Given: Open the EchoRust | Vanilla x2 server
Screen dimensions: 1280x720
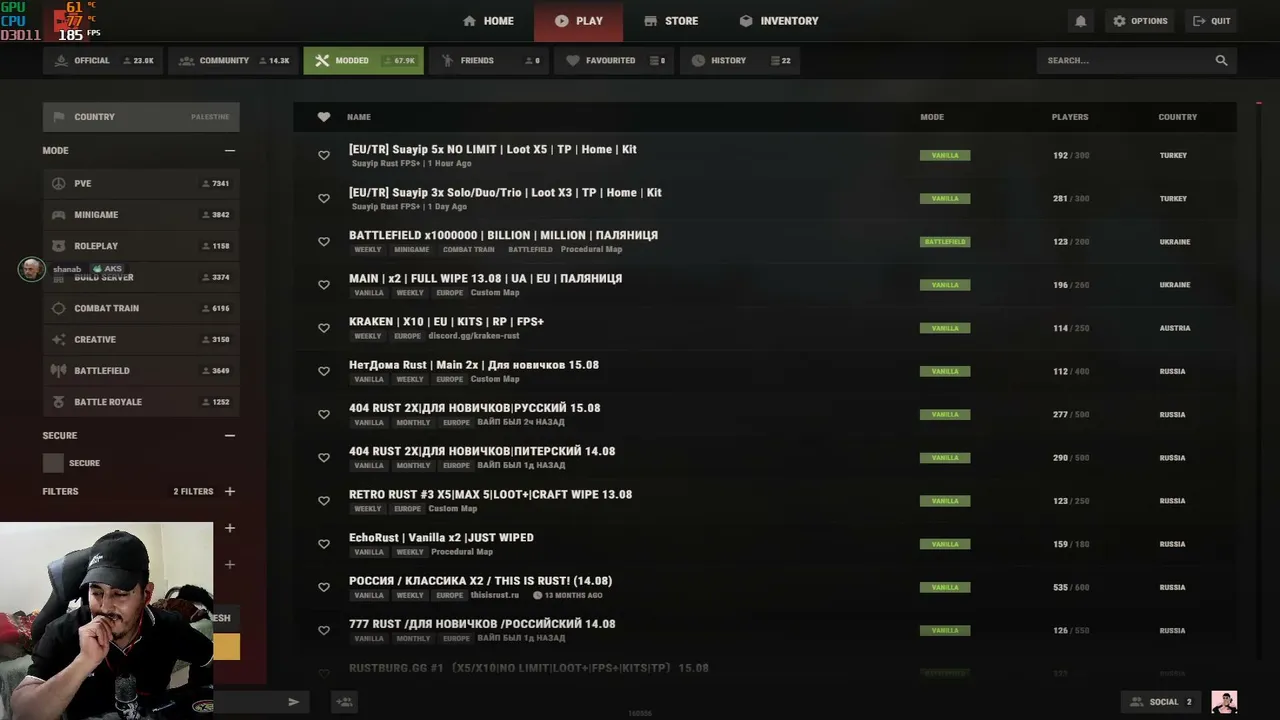Looking at the screenshot, I should [765, 544].
